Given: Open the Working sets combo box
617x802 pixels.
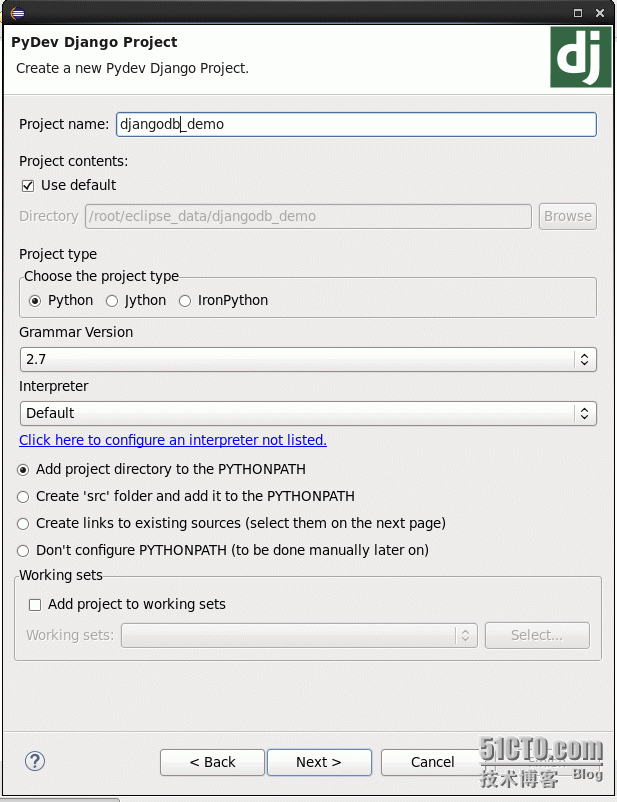Looking at the screenshot, I should coord(299,635).
